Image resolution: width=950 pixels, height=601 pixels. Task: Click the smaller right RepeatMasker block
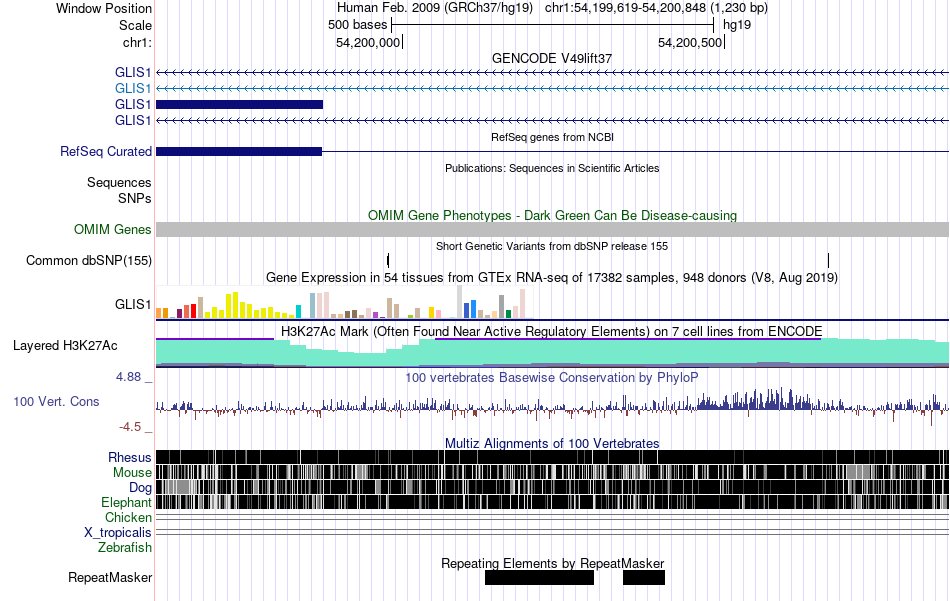click(643, 577)
